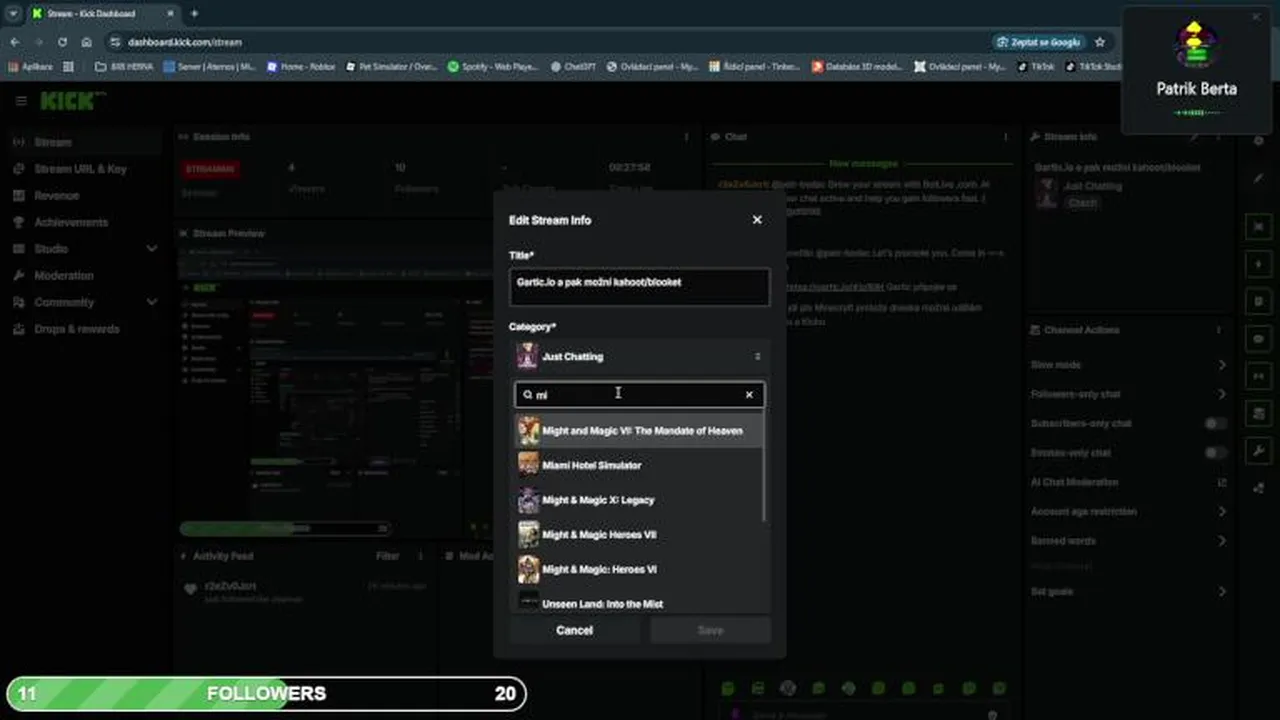
Task: Click the category search field
Action: click(x=639, y=395)
